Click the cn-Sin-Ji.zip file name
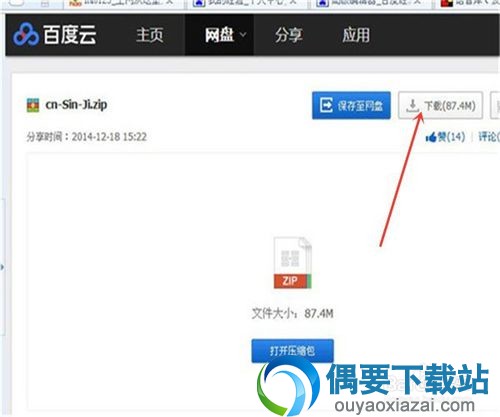Image resolution: width=500 pixels, height=417 pixels. [x=76, y=105]
